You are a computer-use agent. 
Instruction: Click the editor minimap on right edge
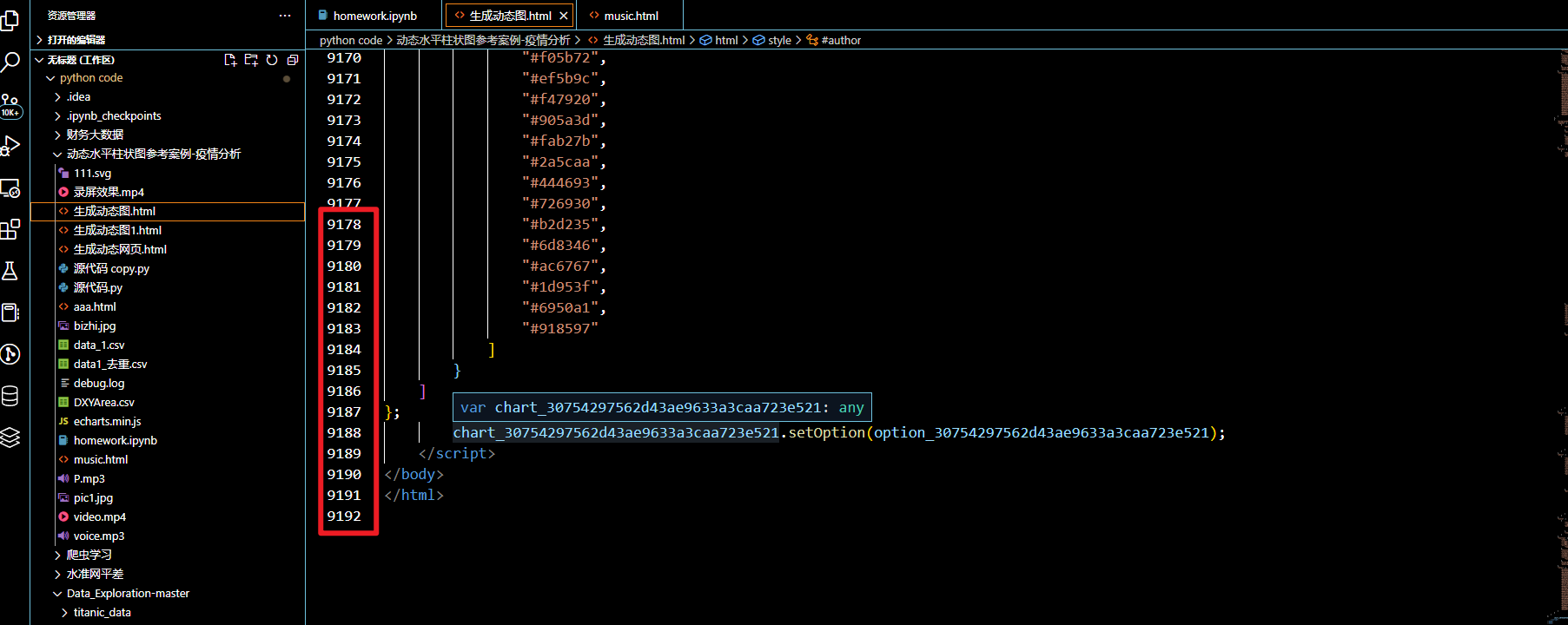1563,337
